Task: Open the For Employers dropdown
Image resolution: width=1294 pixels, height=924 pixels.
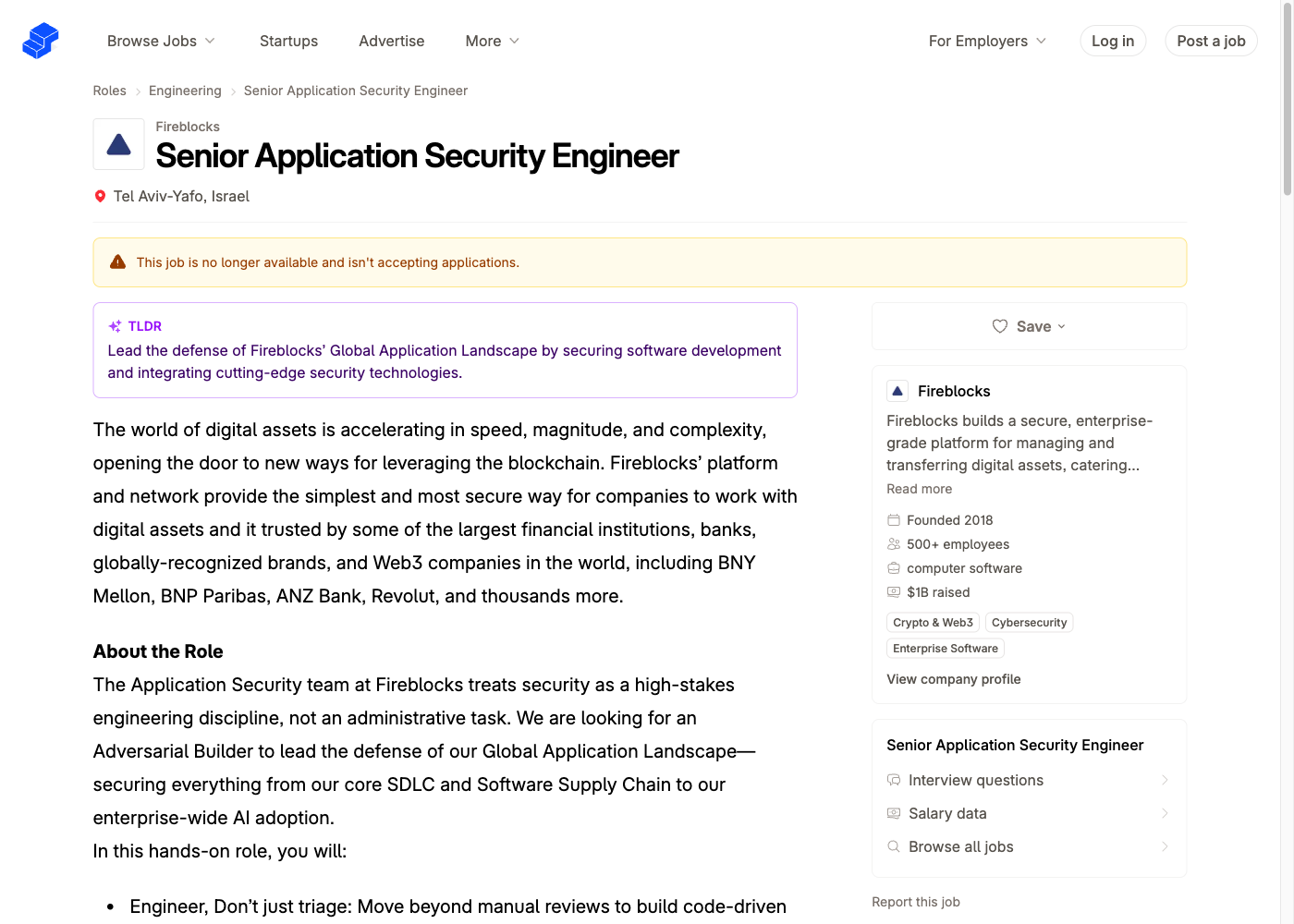Action: (988, 41)
